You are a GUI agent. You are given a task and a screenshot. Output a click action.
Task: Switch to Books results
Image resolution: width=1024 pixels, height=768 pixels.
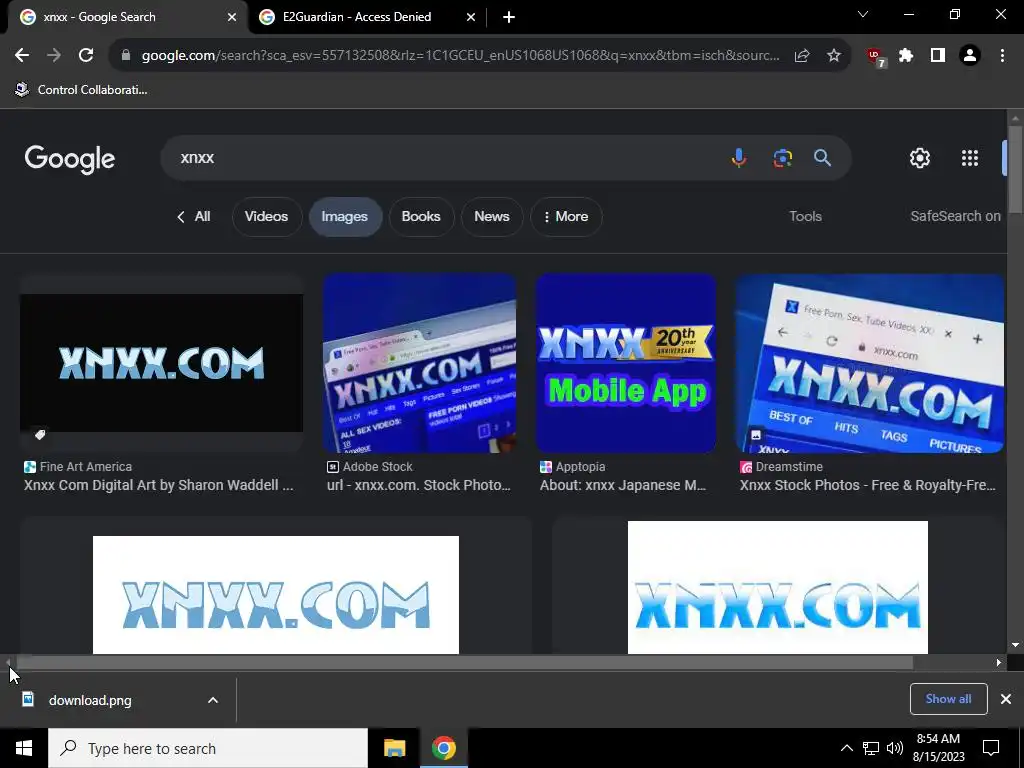[x=421, y=217]
